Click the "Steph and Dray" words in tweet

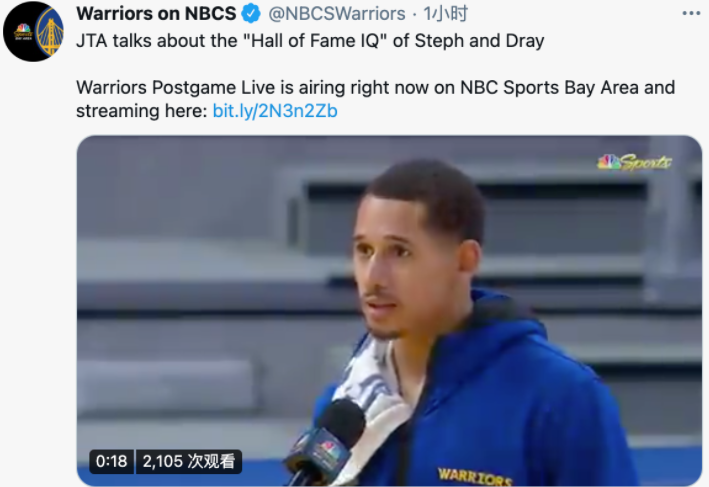pos(479,41)
